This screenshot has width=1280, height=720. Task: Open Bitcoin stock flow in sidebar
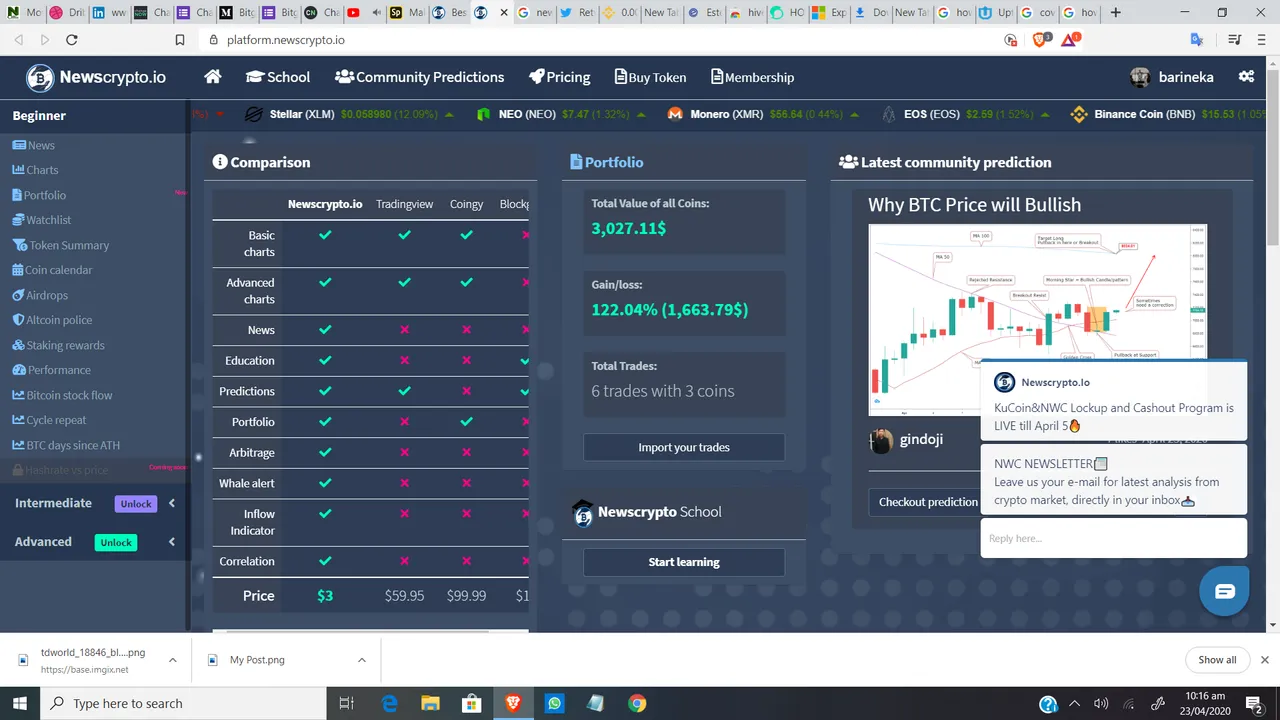click(x=62, y=395)
